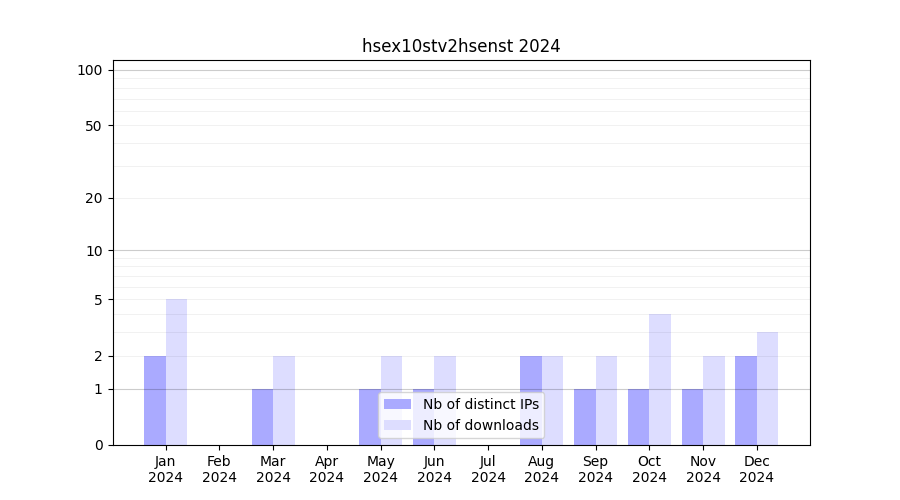Click the August distinct IPs bar

click(531, 400)
